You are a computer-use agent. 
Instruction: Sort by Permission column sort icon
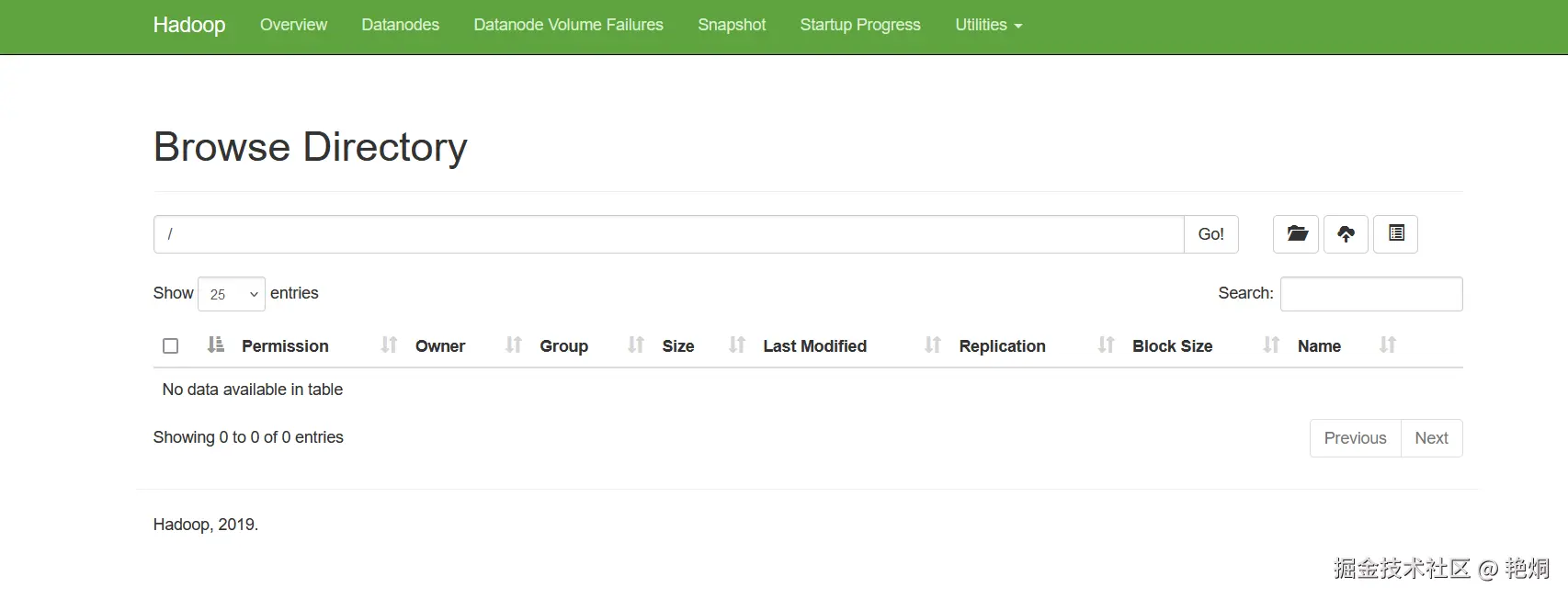pos(216,345)
